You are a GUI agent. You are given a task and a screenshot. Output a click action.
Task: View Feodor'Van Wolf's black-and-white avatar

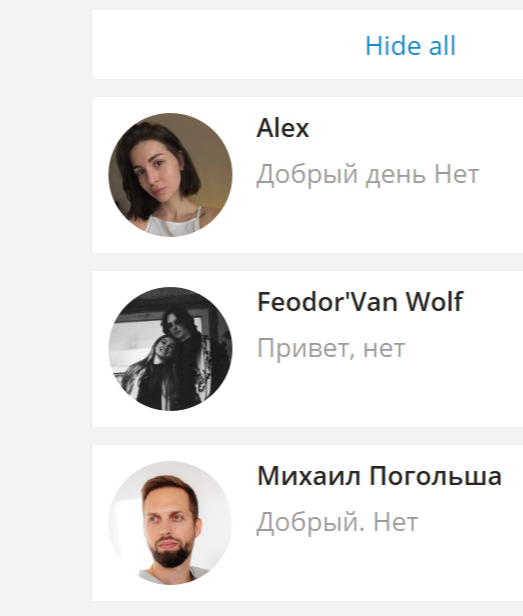170,349
